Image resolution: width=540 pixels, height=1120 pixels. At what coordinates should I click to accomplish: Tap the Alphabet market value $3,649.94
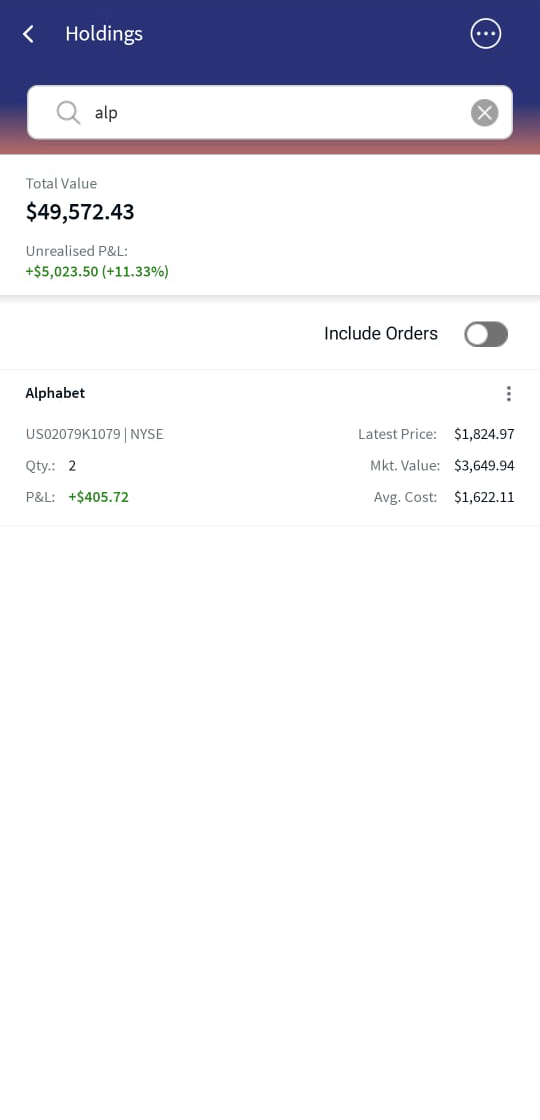pos(484,466)
